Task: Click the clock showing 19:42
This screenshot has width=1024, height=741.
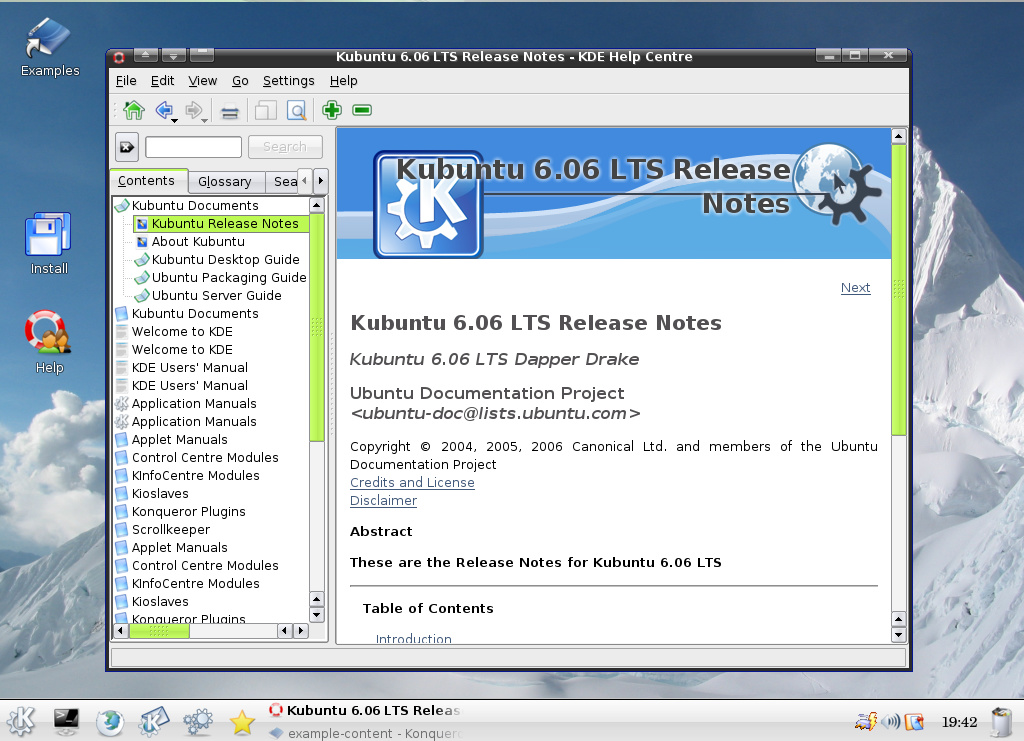Action: point(959,722)
